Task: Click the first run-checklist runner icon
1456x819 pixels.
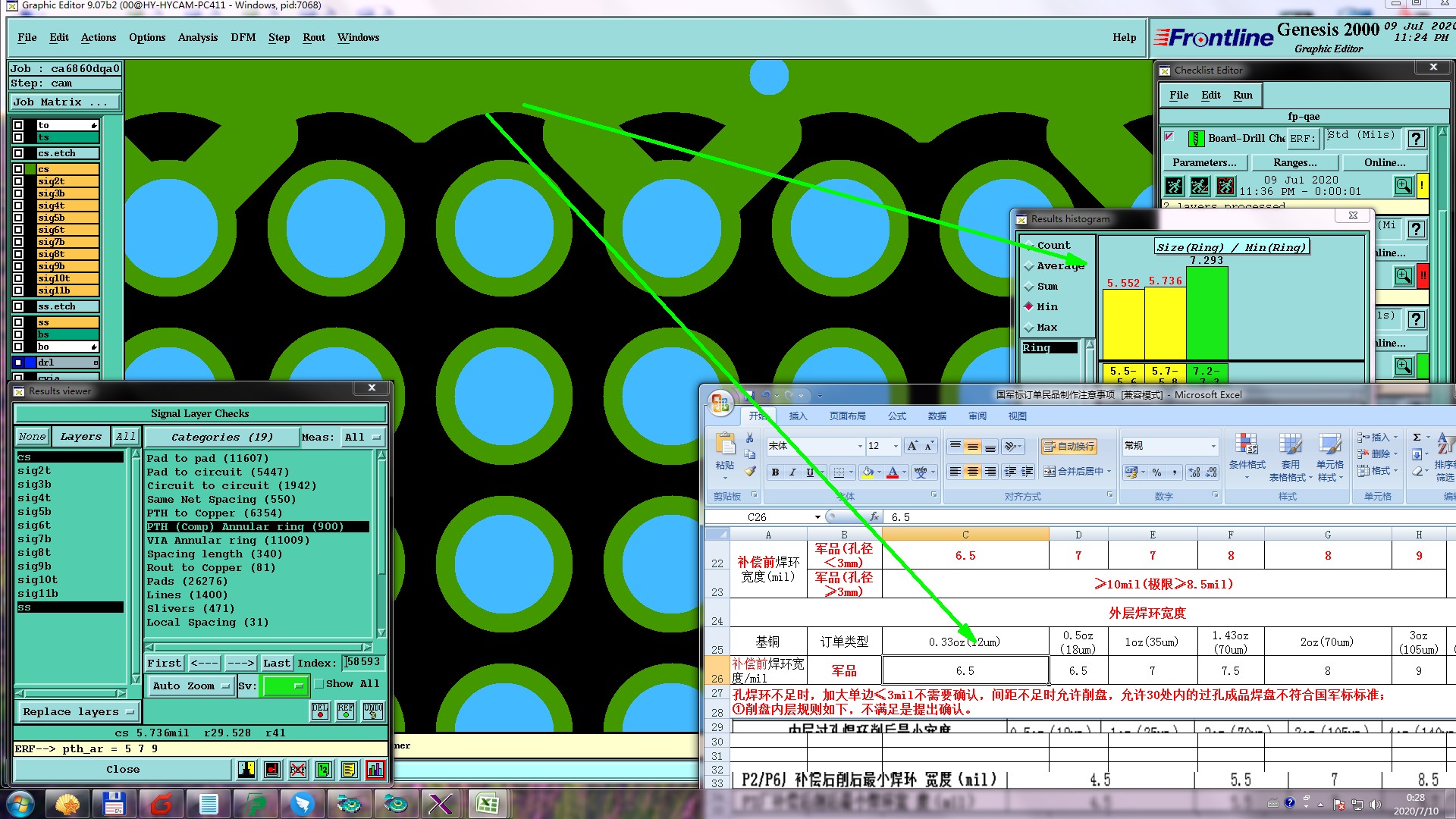Action: pyautogui.click(x=1174, y=186)
